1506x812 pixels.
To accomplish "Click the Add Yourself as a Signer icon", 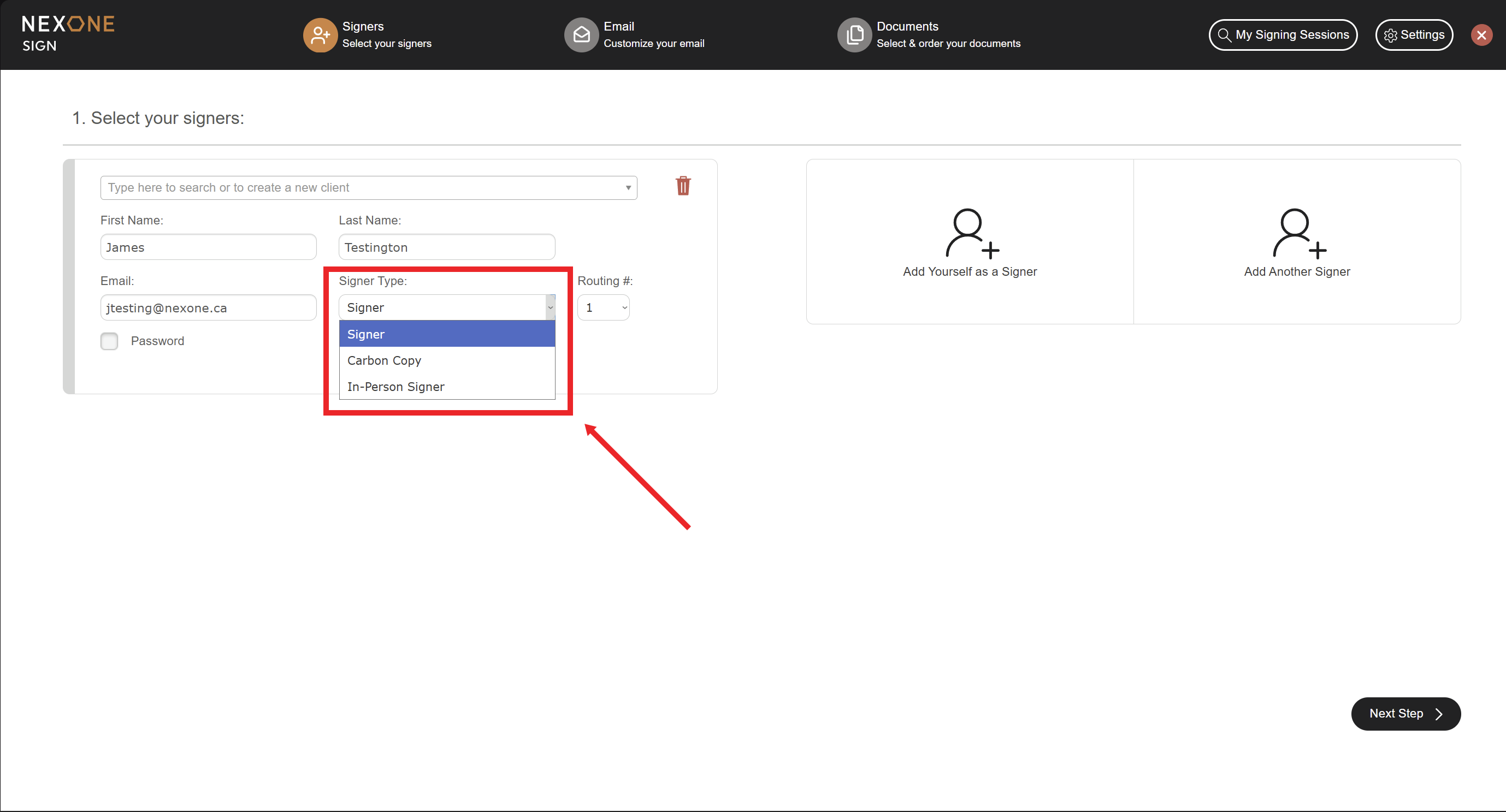I will [x=971, y=234].
